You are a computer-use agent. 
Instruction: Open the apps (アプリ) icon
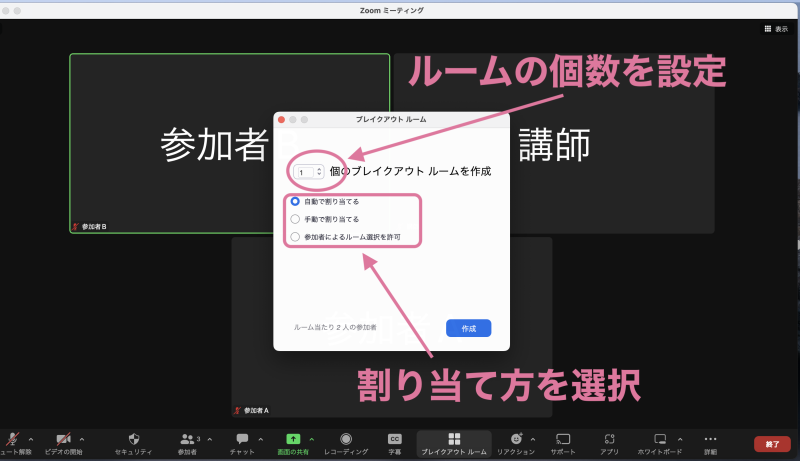tap(609, 439)
